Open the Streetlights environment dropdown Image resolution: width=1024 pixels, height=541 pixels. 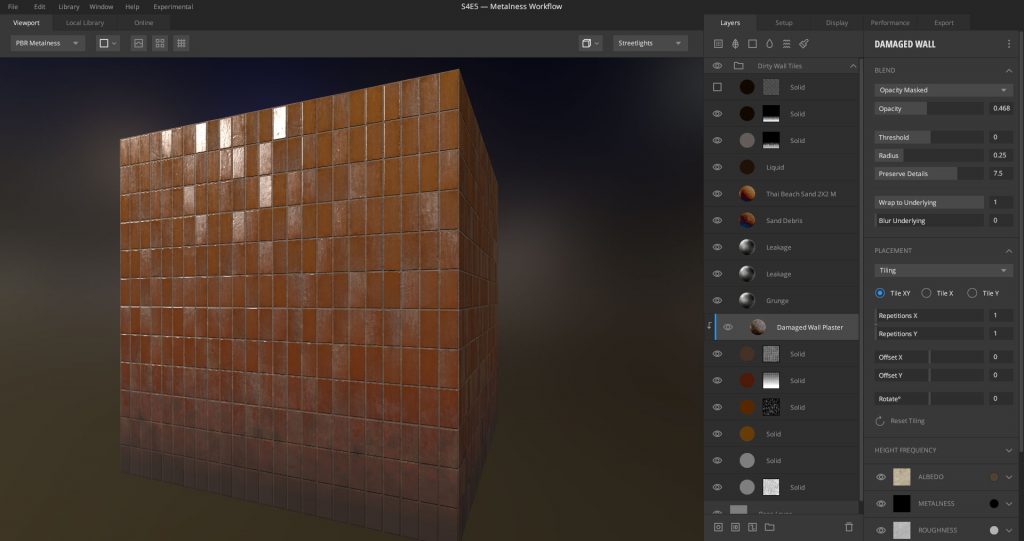pos(650,44)
